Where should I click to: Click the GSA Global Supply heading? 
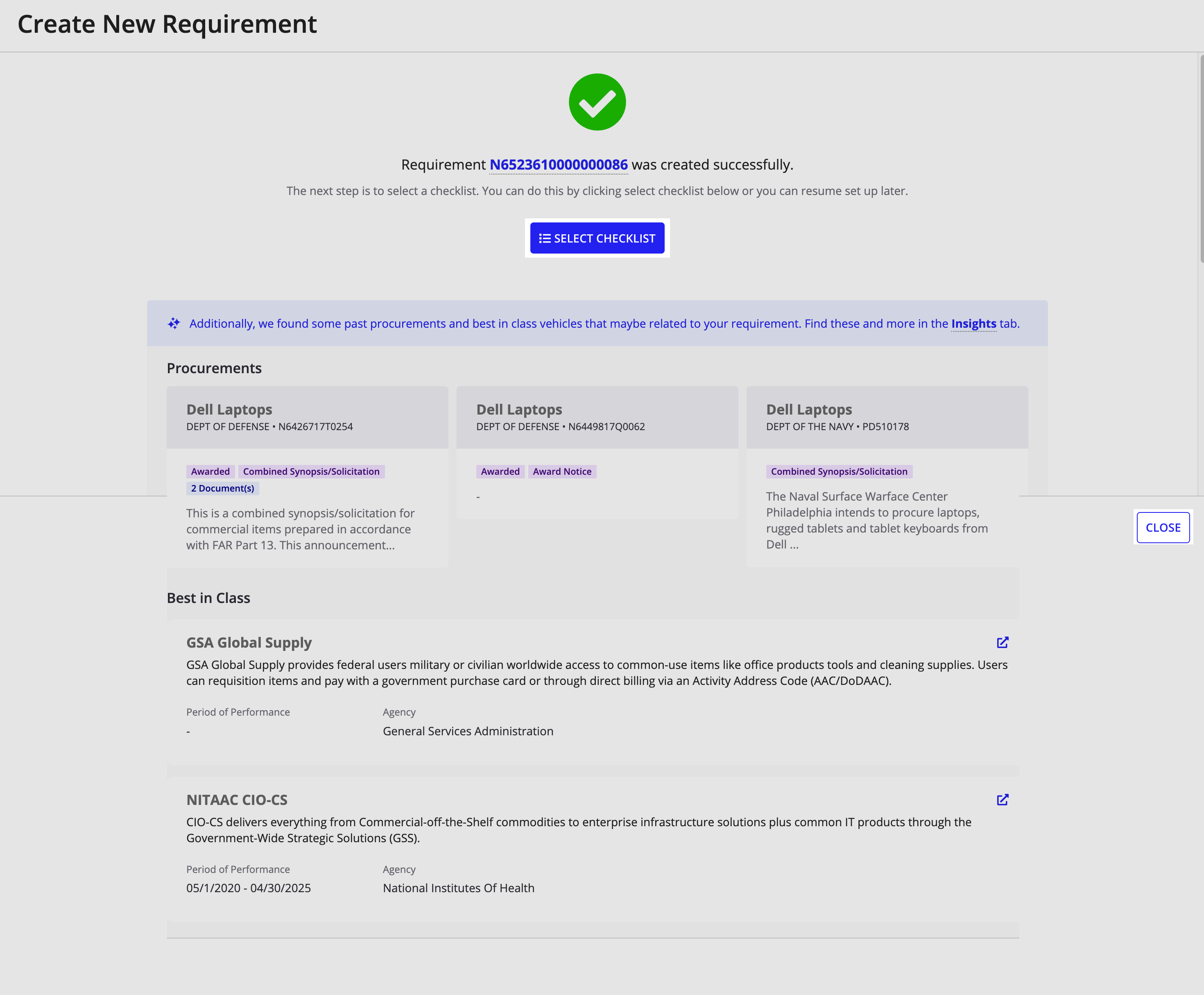(x=249, y=642)
